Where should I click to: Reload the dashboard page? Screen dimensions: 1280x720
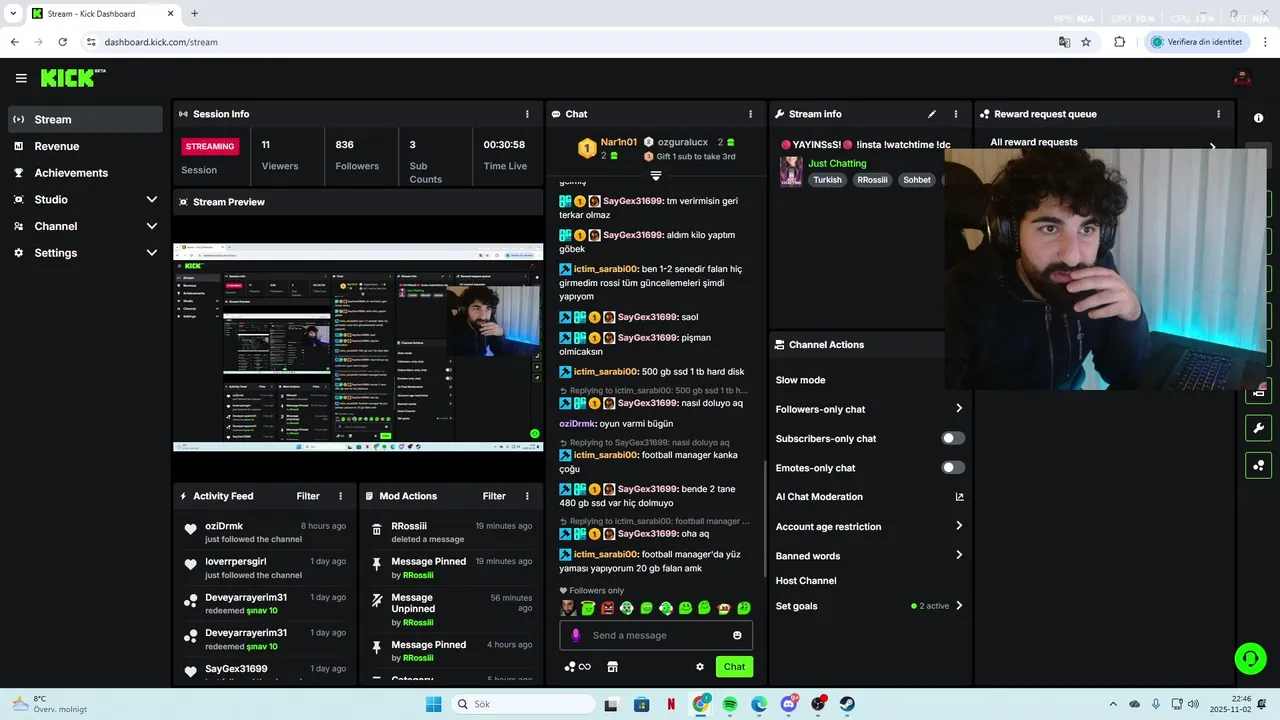tap(62, 42)
